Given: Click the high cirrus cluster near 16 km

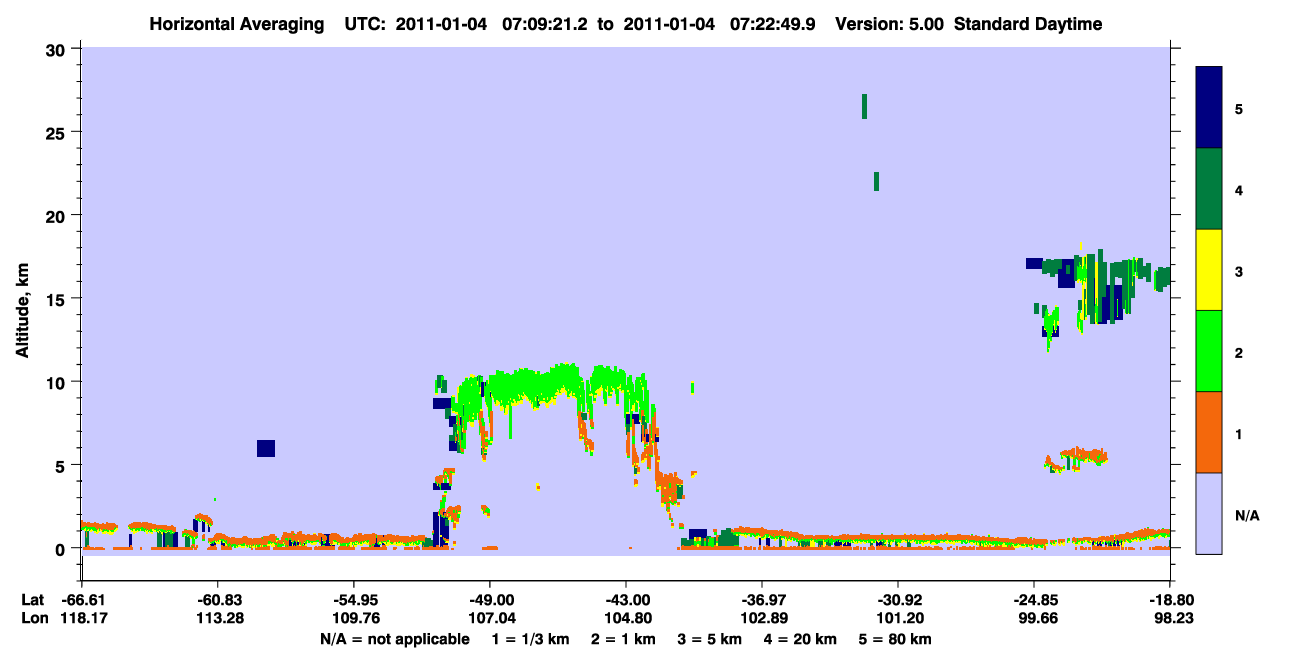Looking at the screenshot, I should [x=1100, y=285].
